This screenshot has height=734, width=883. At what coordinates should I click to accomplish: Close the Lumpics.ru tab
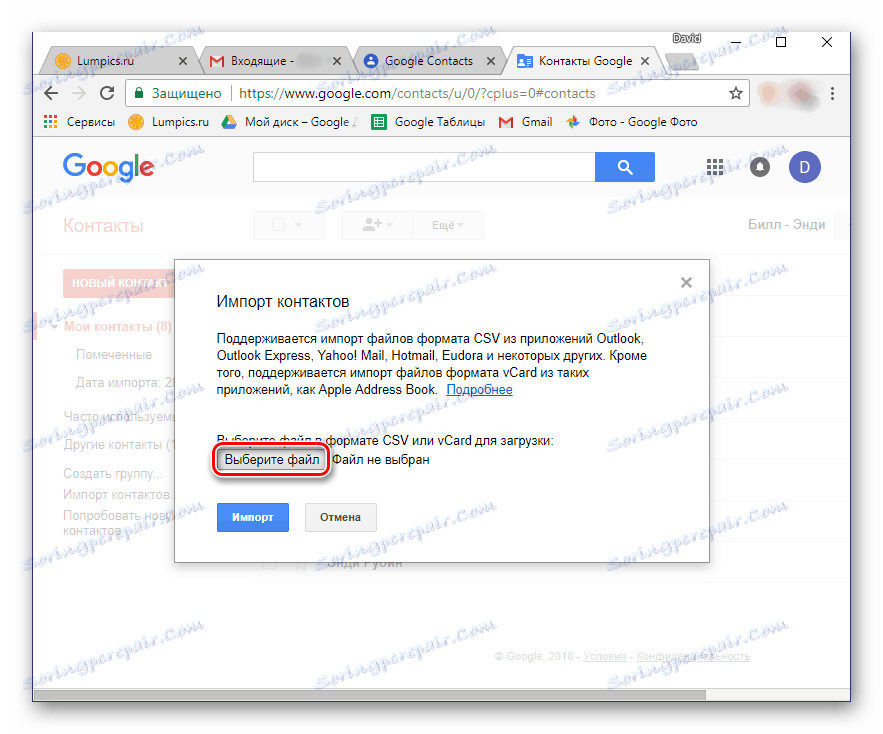(182, 61)
